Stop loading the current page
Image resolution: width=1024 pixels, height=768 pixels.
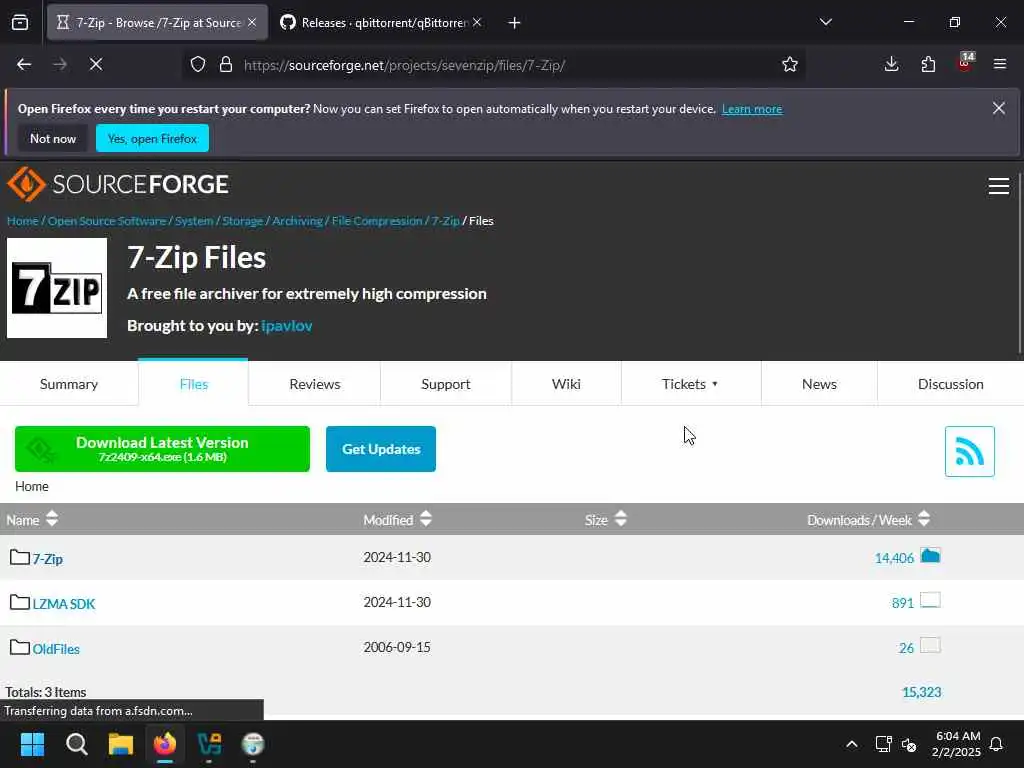[96, 64]
